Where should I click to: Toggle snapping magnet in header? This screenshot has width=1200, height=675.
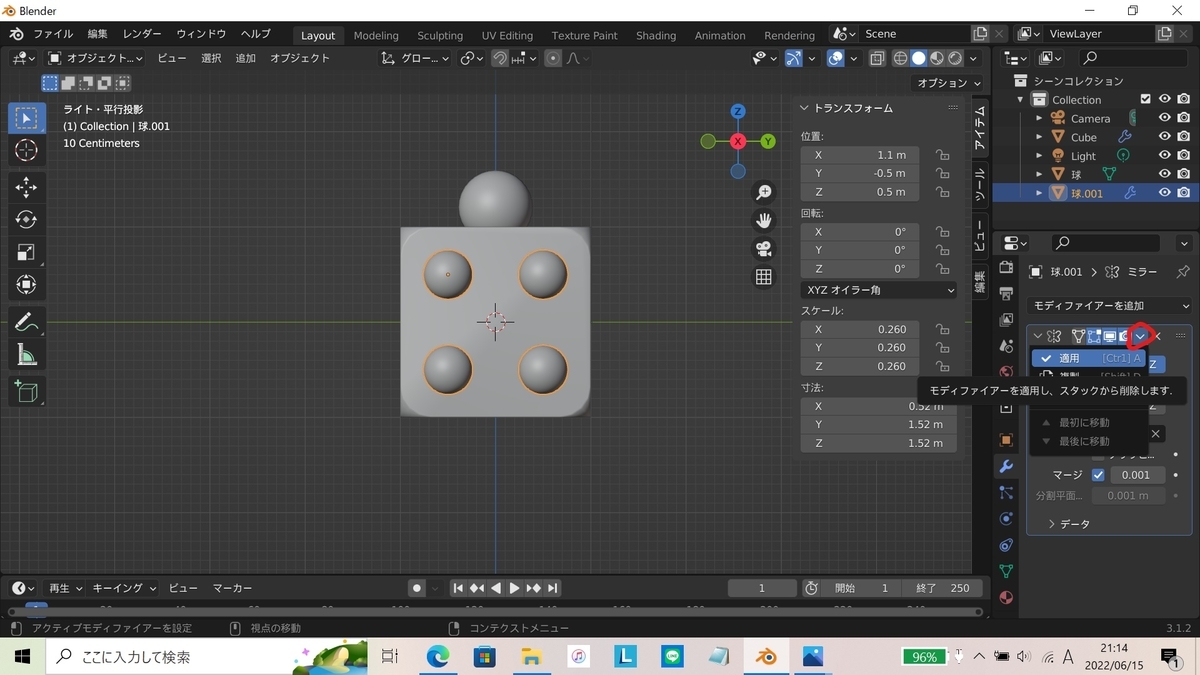(x=500, y=59)
